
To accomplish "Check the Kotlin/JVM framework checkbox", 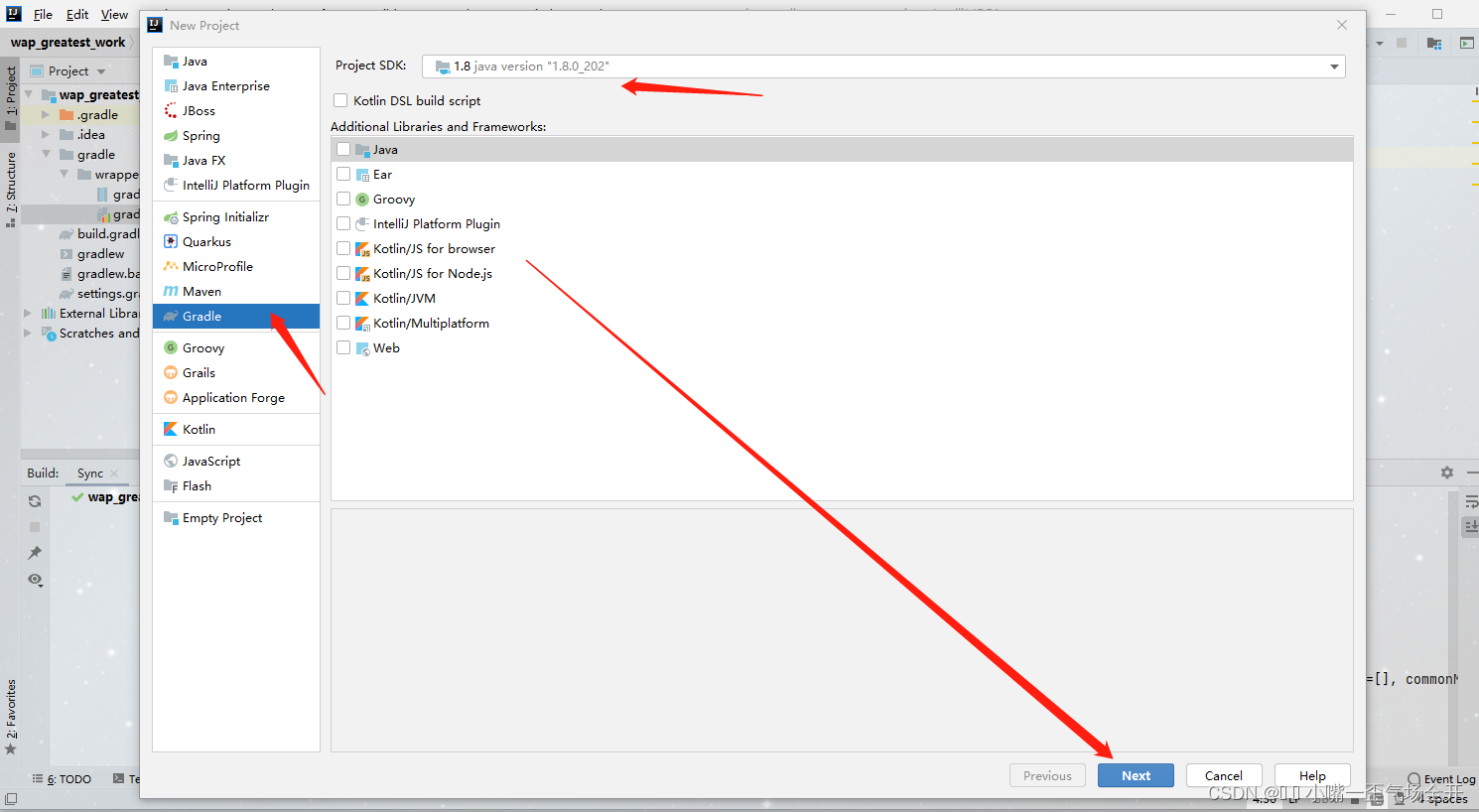I will coord(343,299).
